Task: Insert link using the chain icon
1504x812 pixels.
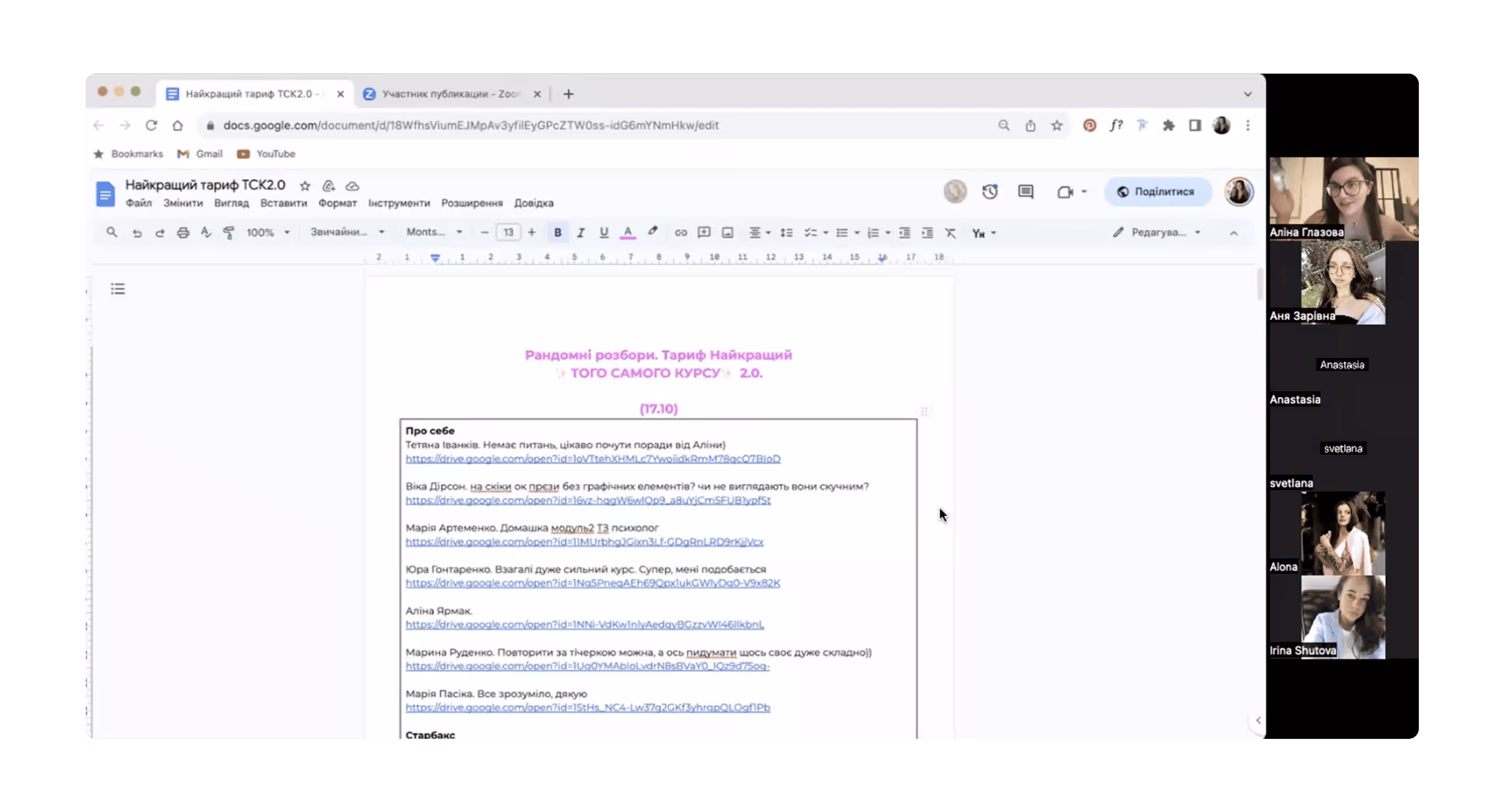Action: [681, 233]
